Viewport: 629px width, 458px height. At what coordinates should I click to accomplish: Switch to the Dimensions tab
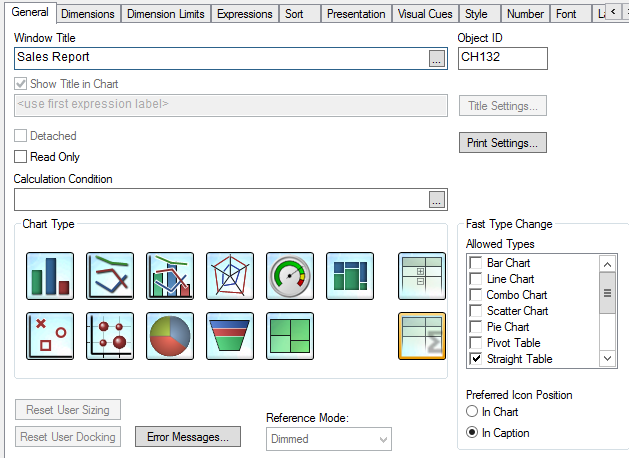tap(88, 14)
